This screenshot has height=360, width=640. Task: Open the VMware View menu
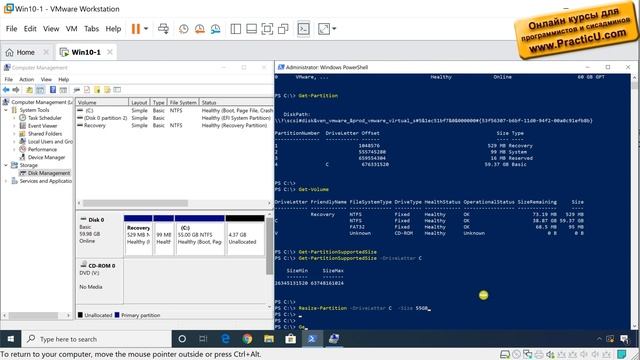click(x=51, y=29)
